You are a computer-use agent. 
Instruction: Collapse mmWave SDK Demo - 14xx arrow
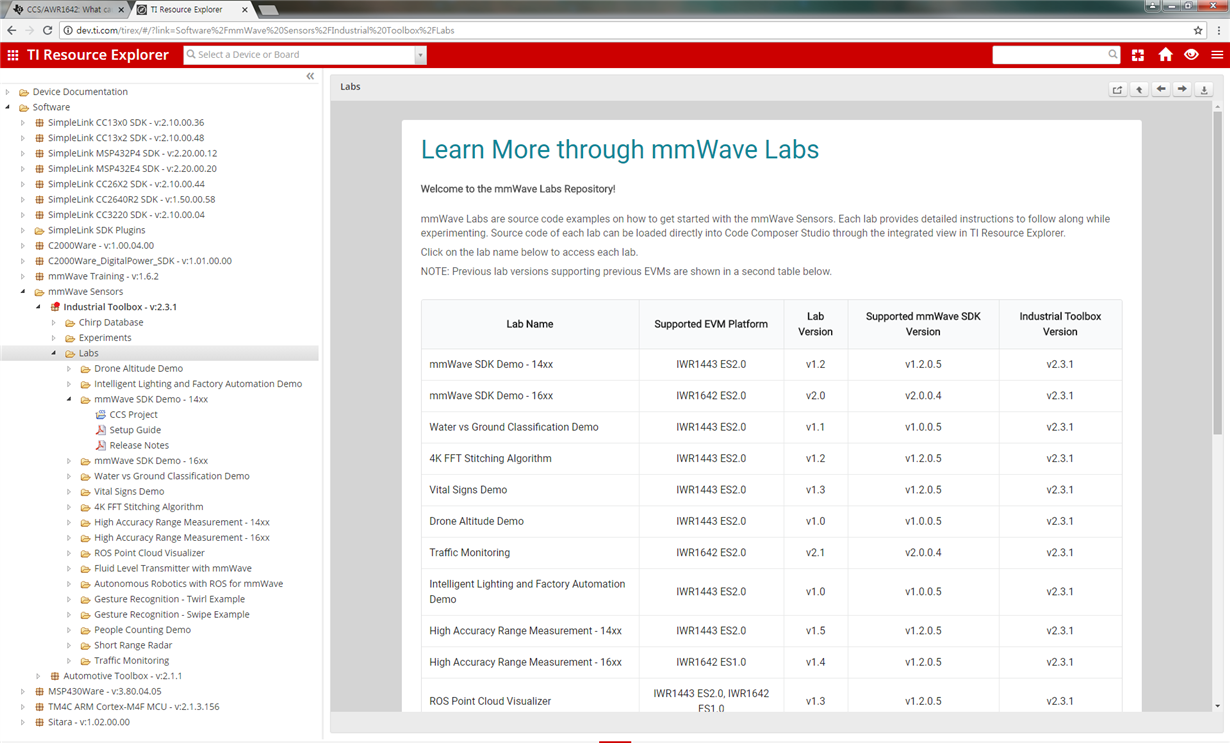pos(69,399)
